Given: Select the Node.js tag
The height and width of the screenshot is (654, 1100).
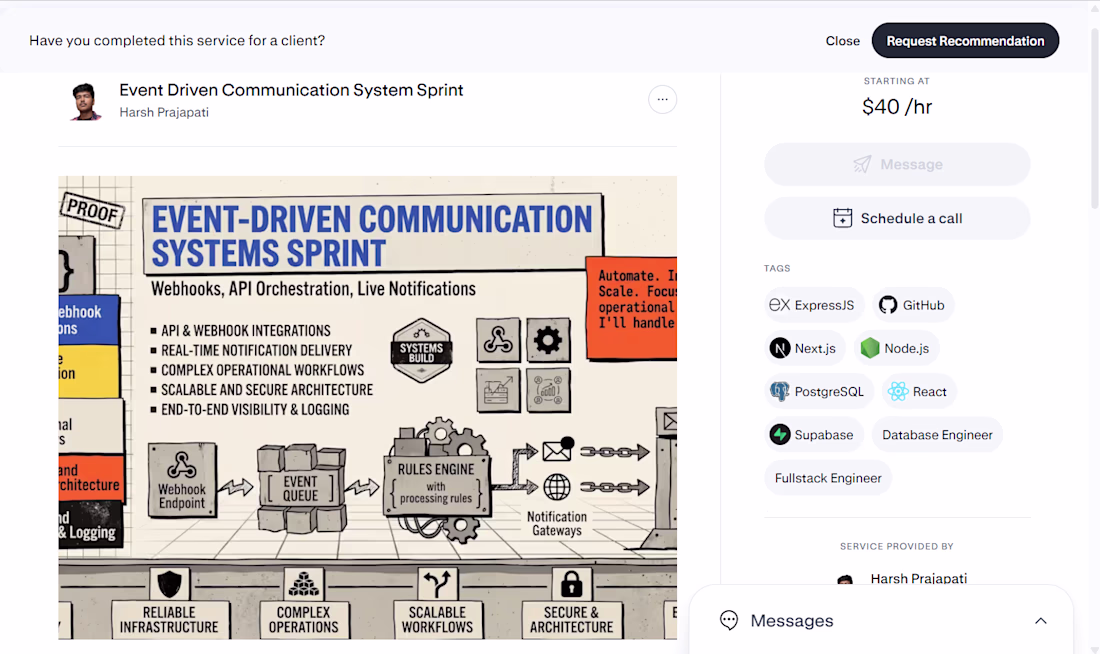Looking at the screenshot, I should click(896, 348).
